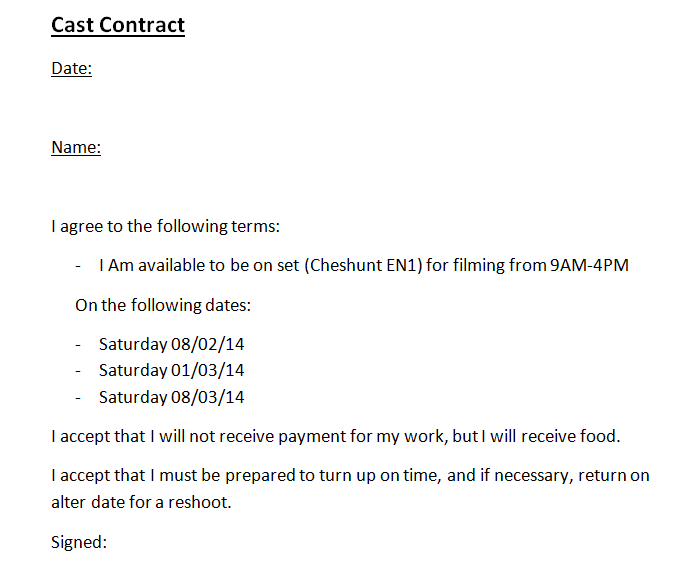This screenshot has height=575, width=673.
Task: Click the sentence about not receiving payment
Action: pos(336,436)
